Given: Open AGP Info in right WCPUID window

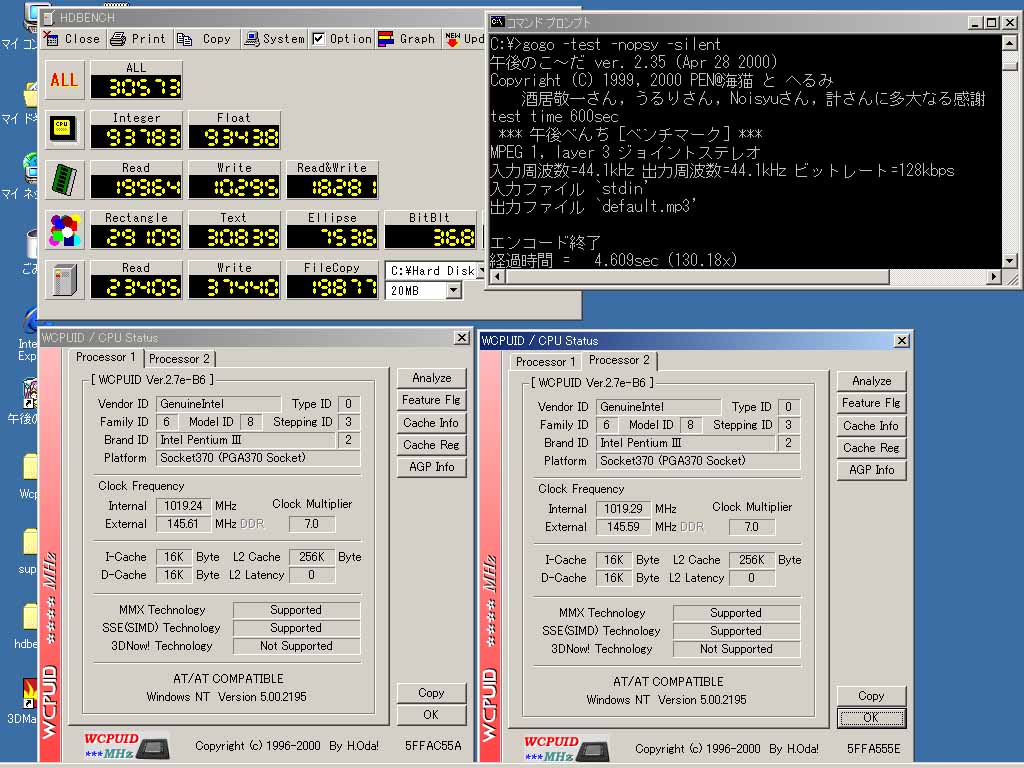Looking at the screenshot, I should (872, 470).
